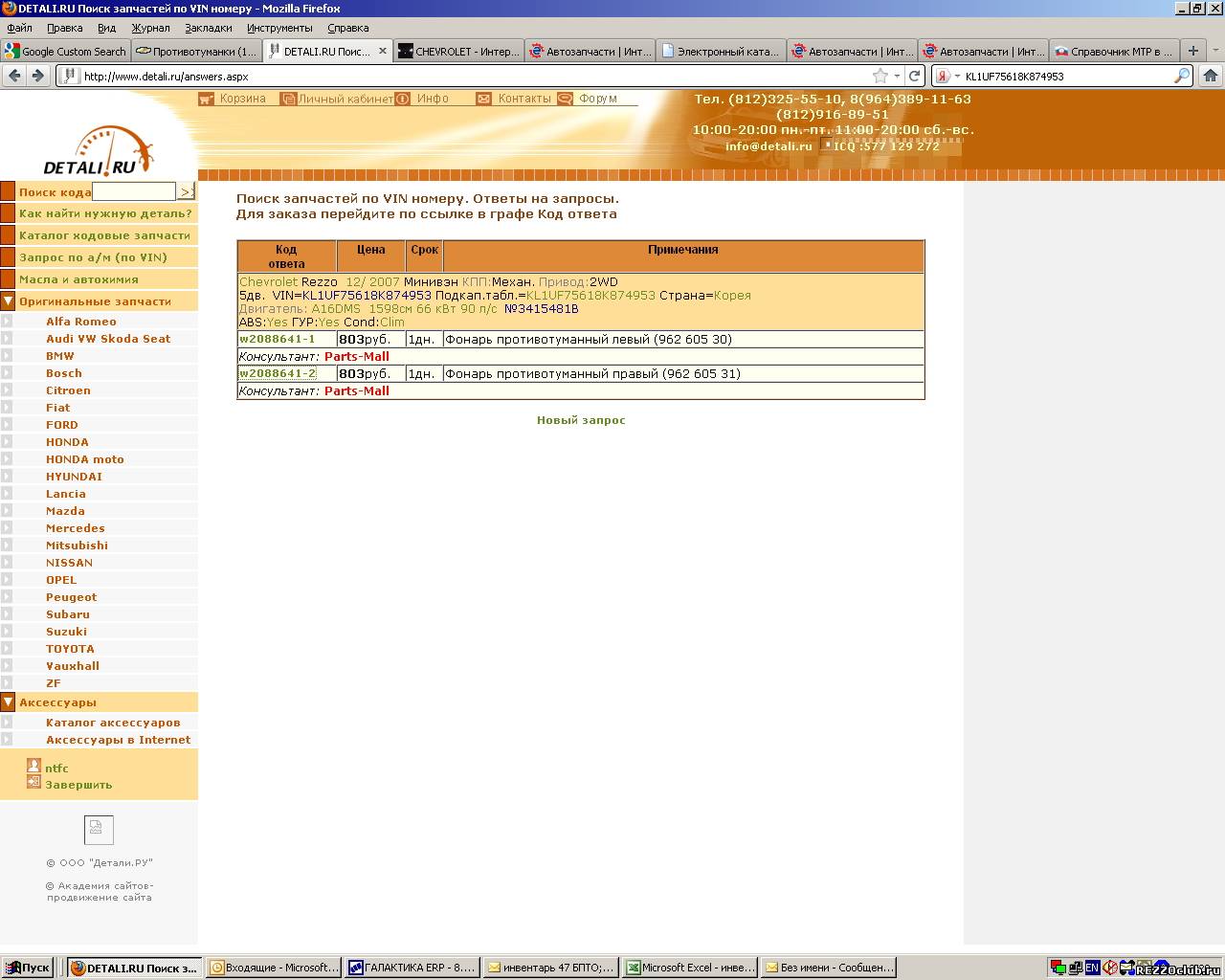
Task: Open the Справка menu
Action: 347,28
